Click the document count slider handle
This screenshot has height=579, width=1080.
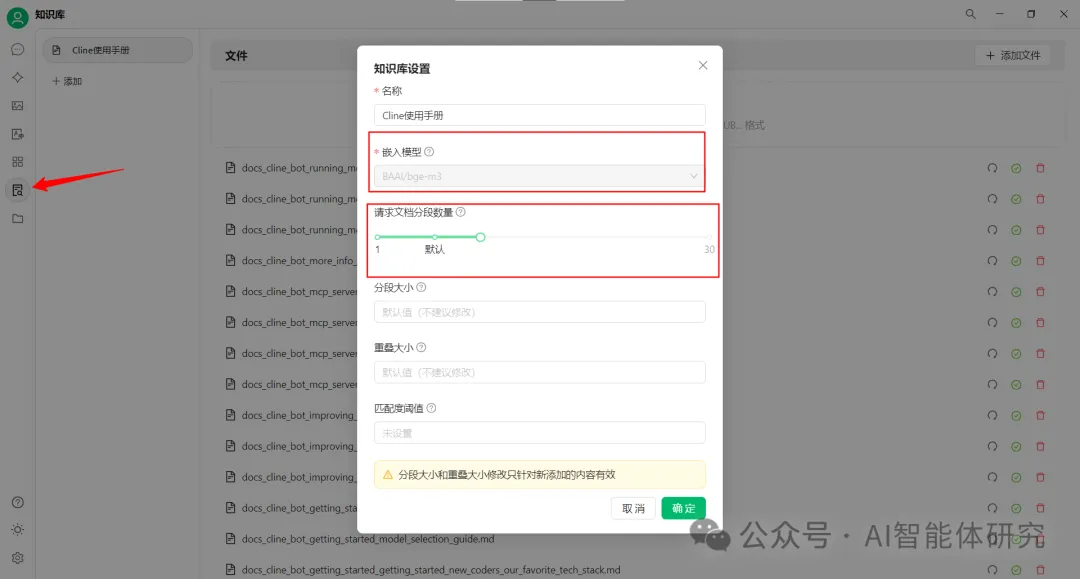[x=480, y=237]
